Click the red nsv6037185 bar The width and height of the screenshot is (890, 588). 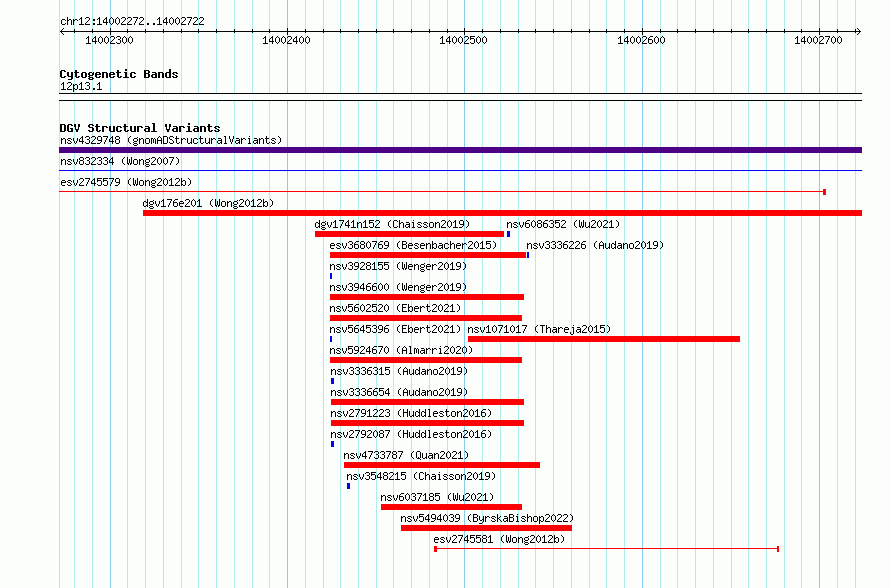pos(451,507)
